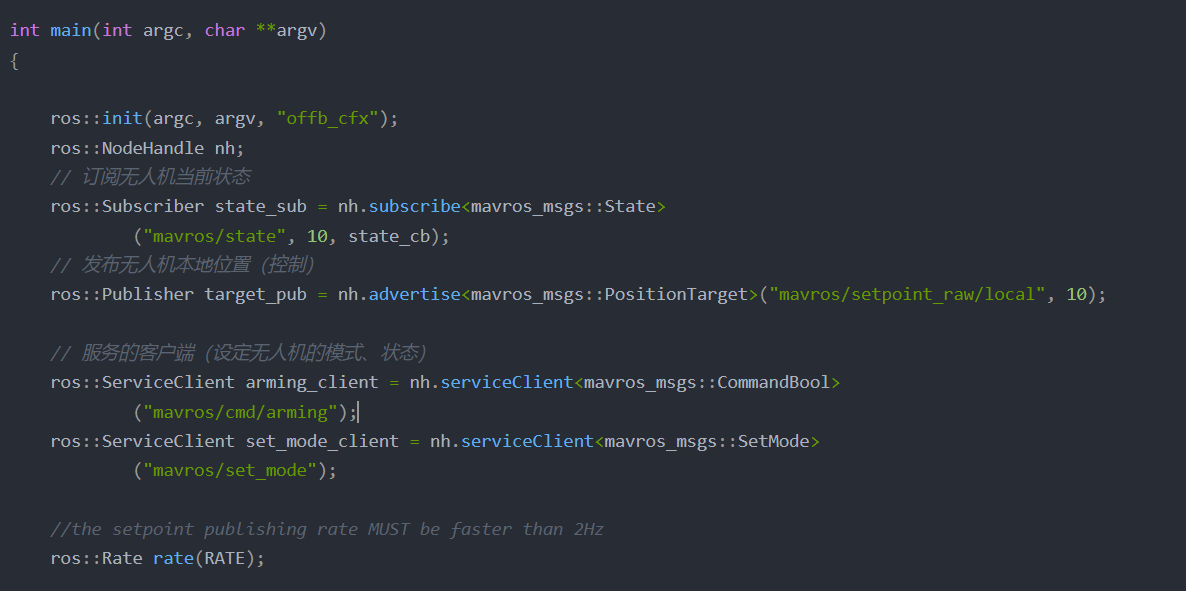Click the argv parameter in main
Viewport: 1186px width, 591px height.
click(x=297, y=29)
